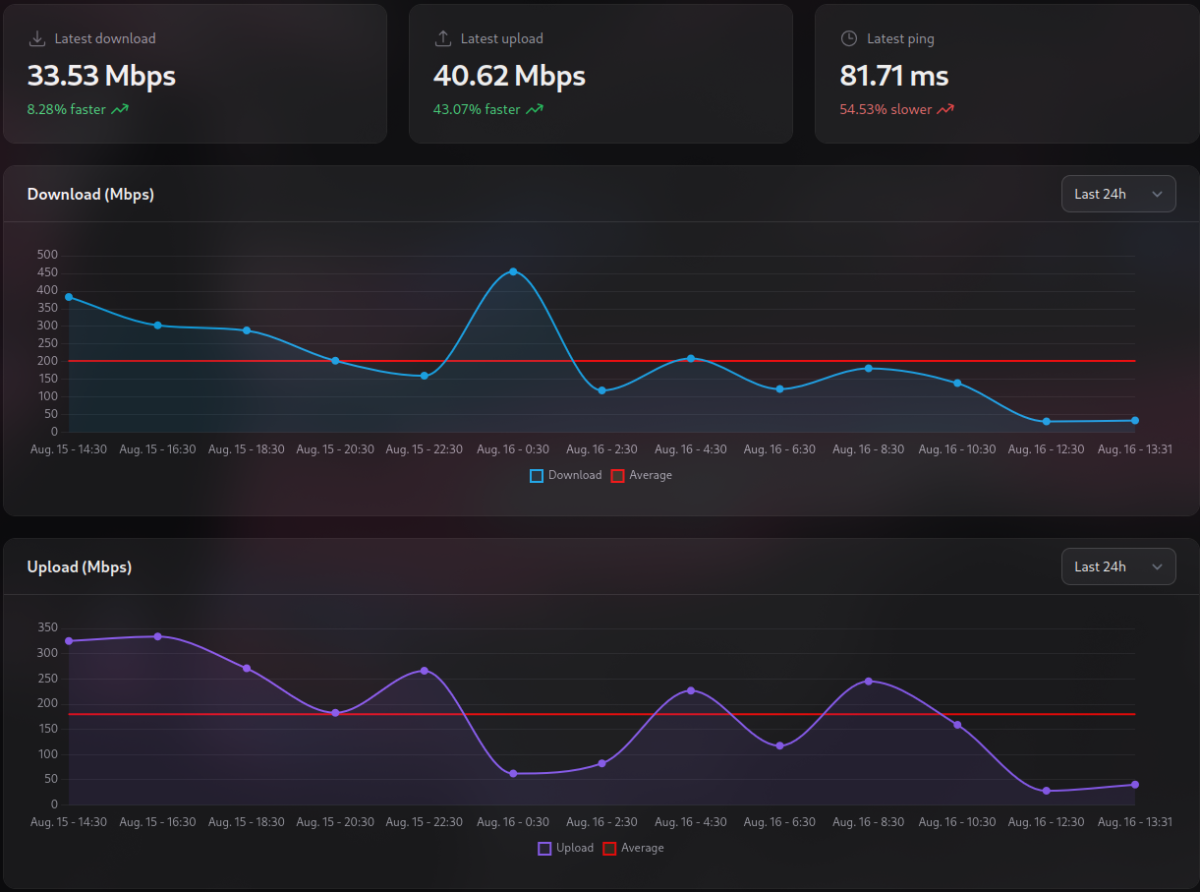The height and width of the screenshot is (892, 1200).
Task: Click the chevron arrow in the Upload range selector
Action: (1157, 567)
